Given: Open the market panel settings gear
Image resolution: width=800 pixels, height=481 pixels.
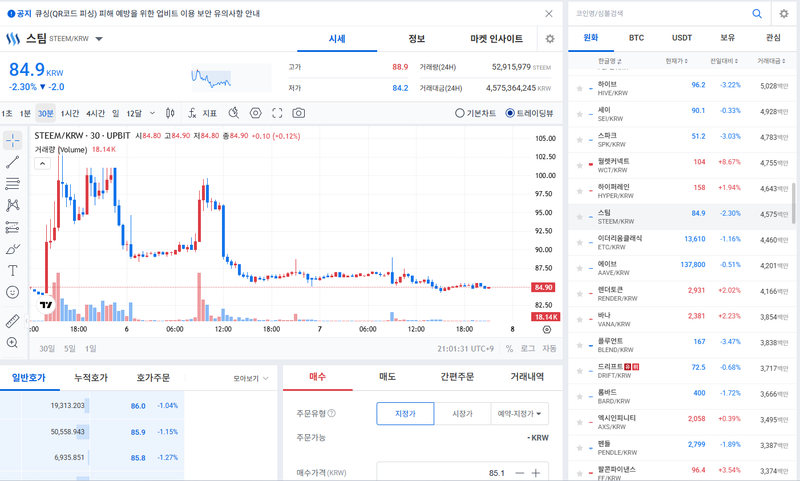Looking at the screenshot, I should coord(549,39).
